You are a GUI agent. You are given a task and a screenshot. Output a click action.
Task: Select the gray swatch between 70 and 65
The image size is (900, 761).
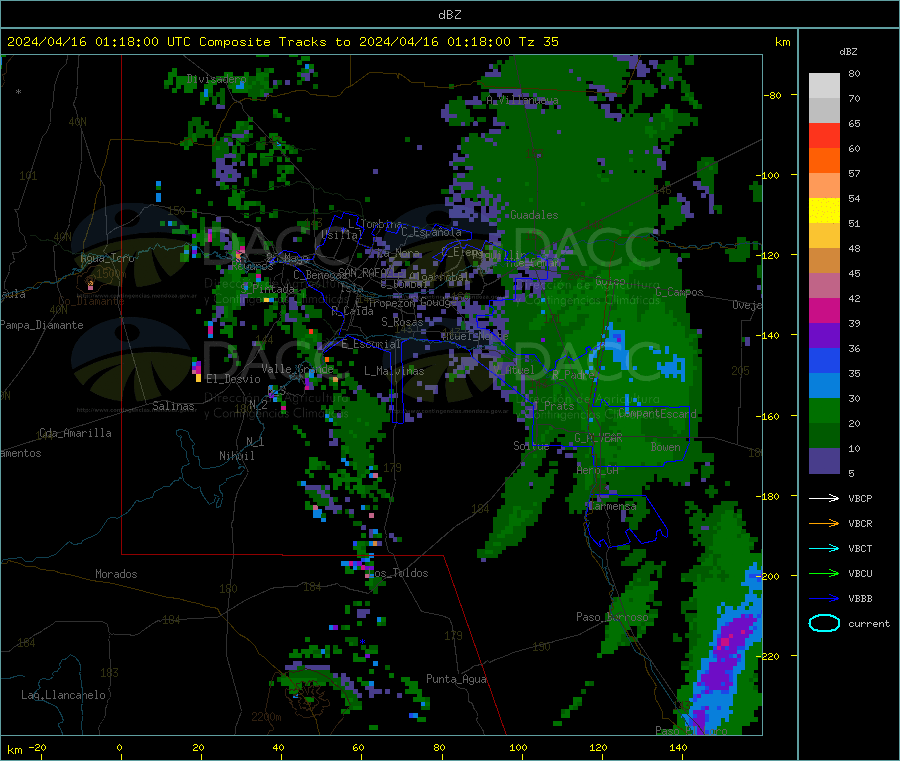pos(824,111)
